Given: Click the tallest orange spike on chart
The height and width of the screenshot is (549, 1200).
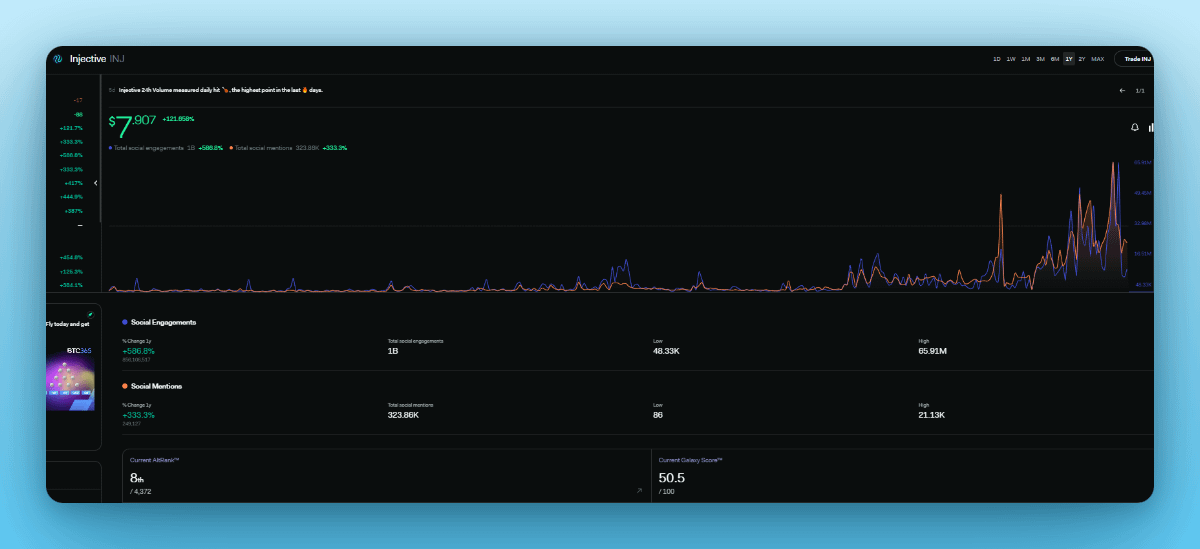Looking at the screenshot, I should pos(1114,166).
